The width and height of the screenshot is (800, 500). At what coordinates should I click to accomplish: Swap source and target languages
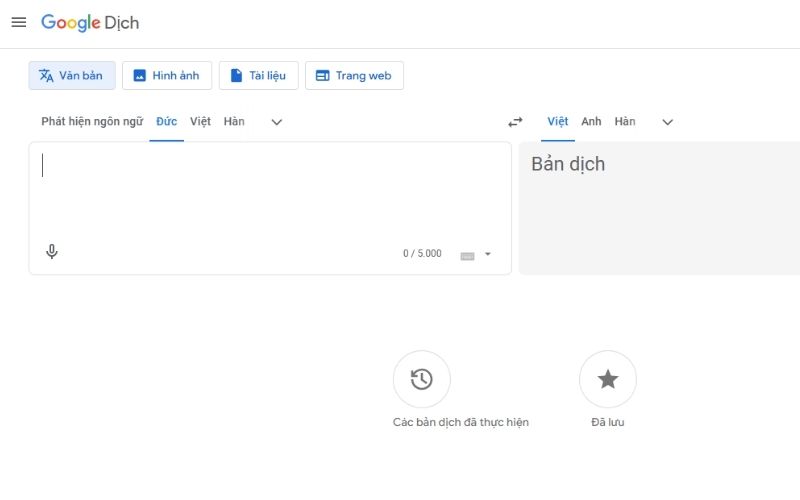coord(515,122)
